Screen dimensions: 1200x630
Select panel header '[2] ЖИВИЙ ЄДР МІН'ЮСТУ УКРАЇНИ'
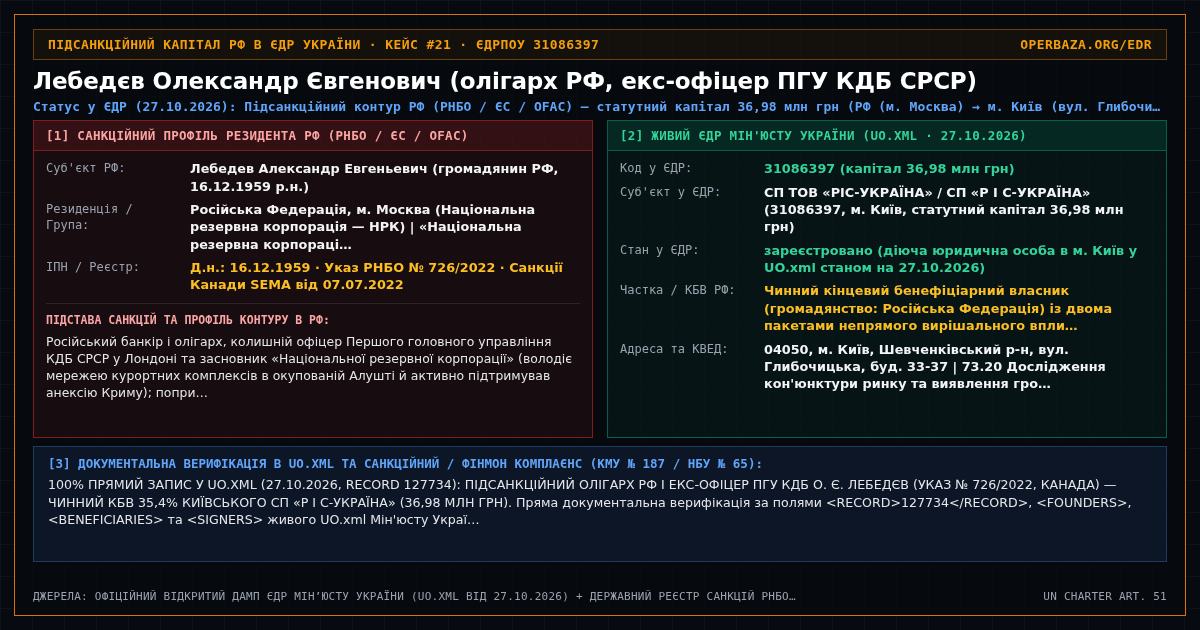tap(823, 136)
